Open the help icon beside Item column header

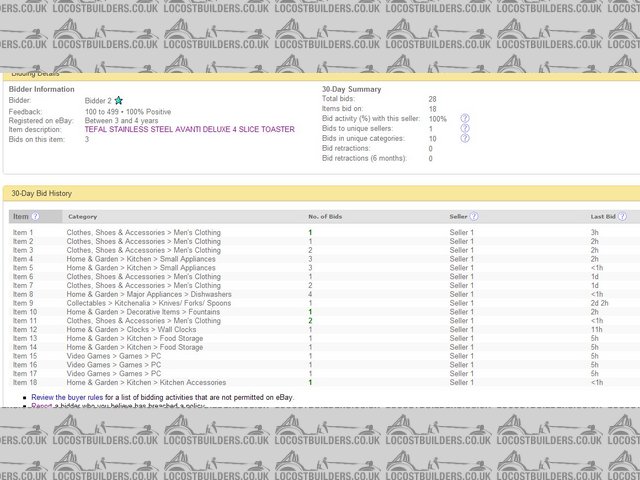35,216
